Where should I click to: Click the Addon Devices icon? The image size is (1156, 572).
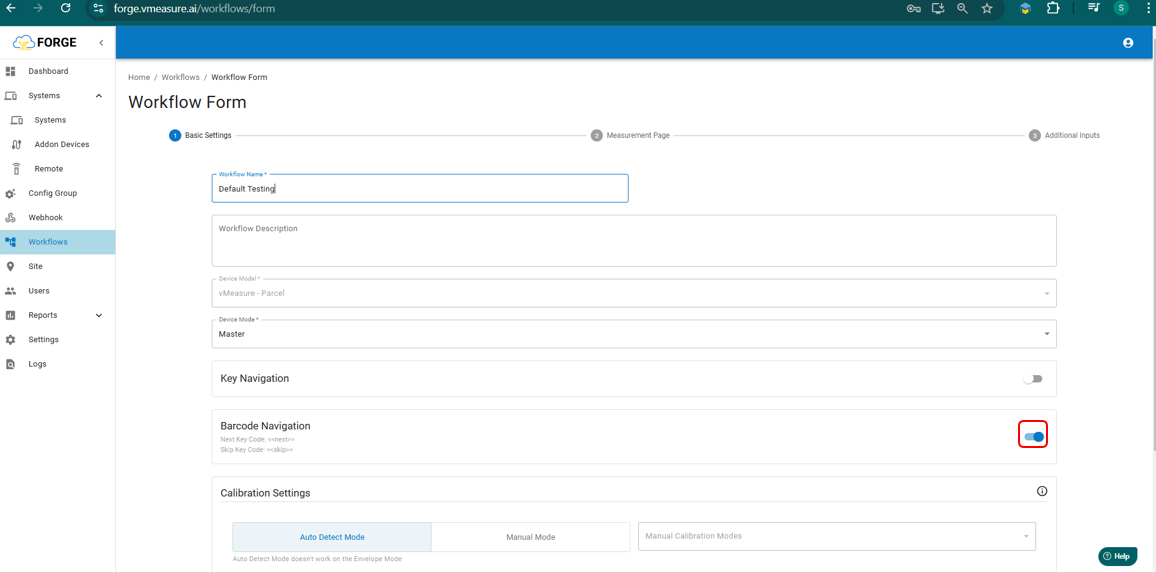[x=16, y=144]
